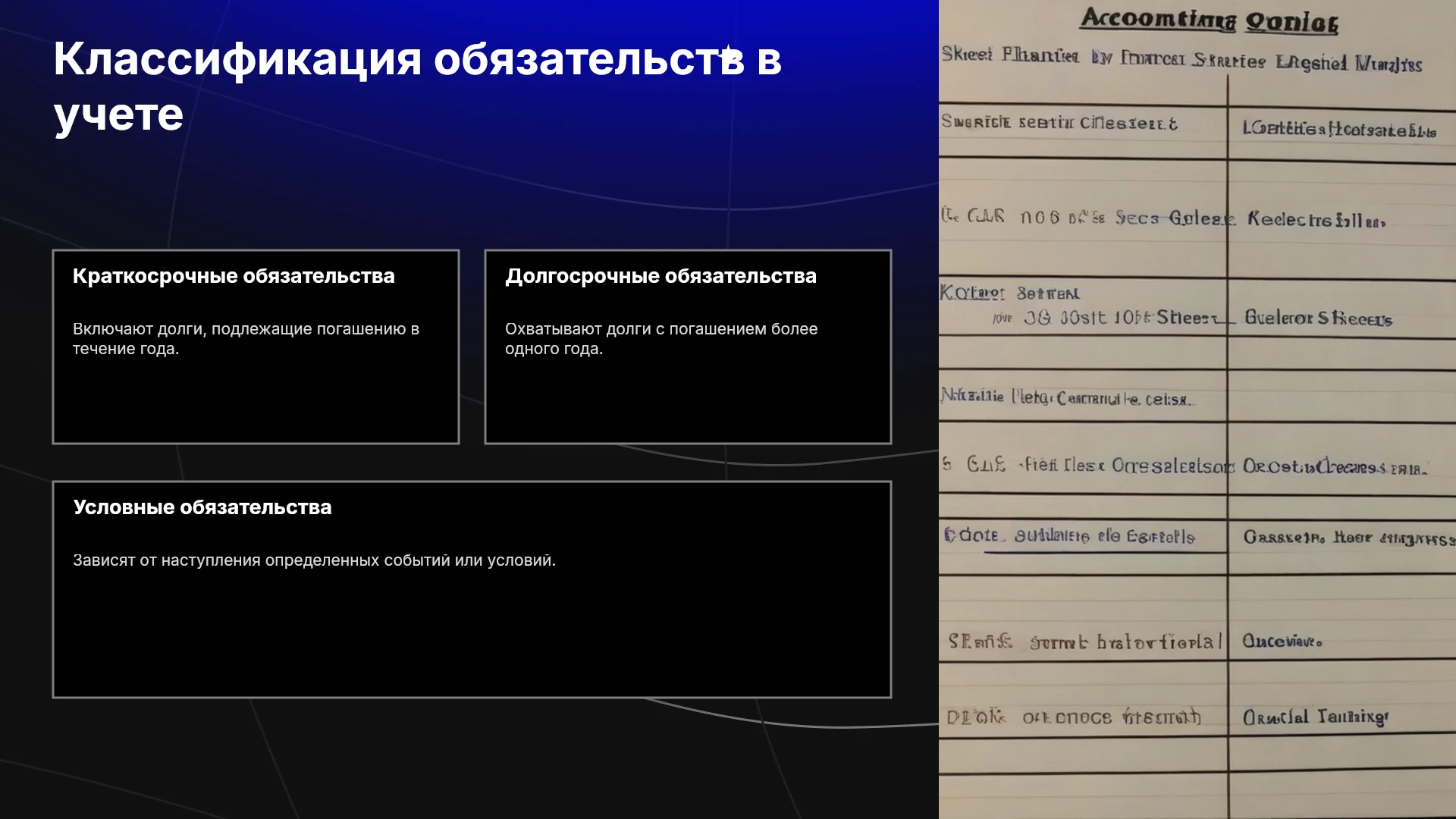
Task: Click empty area of the short-term liabilities card
Action: click(256, 402)
